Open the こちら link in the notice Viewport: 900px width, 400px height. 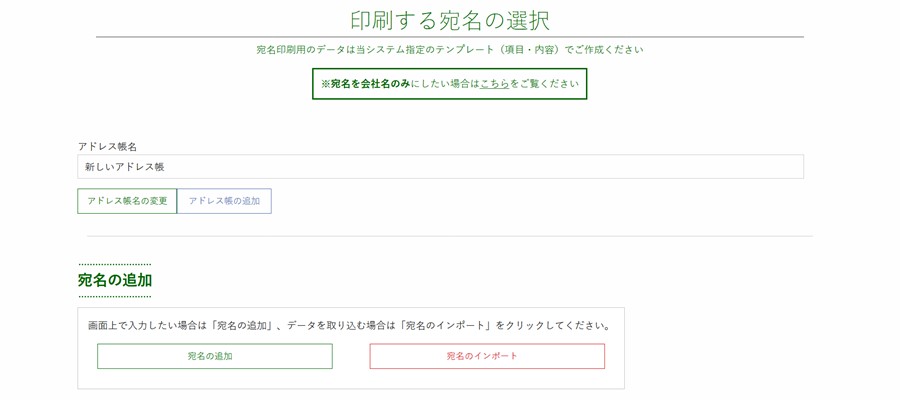494,84
